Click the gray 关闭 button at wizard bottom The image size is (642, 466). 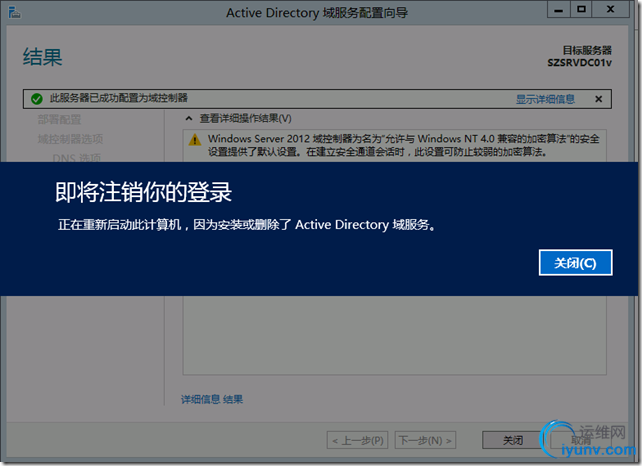click(513, 441)
